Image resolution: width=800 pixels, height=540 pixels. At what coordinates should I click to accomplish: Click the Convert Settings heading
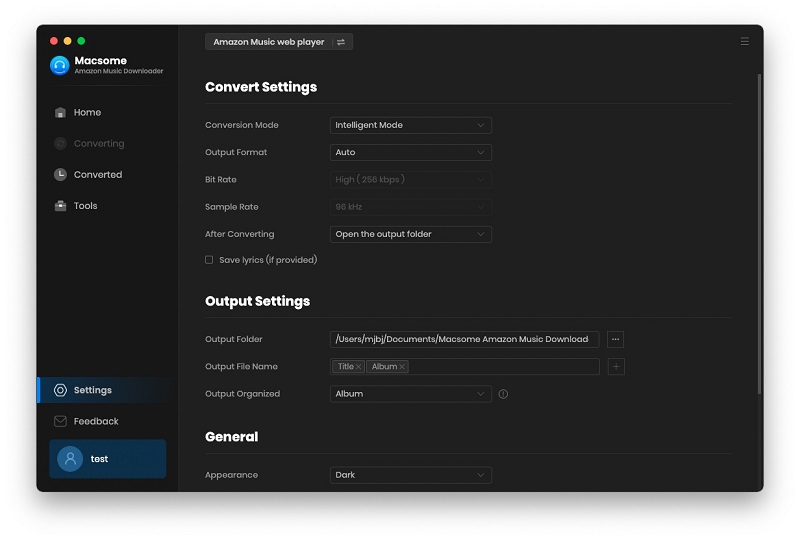click(x=261, y=87)
